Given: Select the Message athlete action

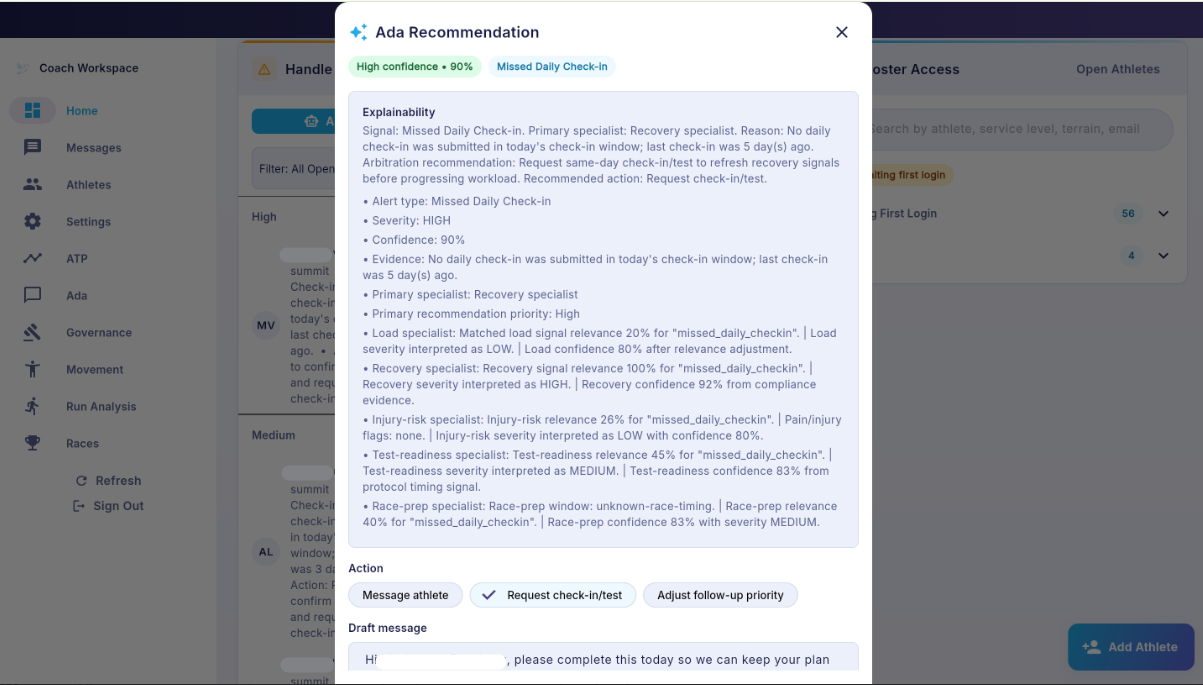Looking at the screenshot, I should pyautogui.click(x=405, y=594).
